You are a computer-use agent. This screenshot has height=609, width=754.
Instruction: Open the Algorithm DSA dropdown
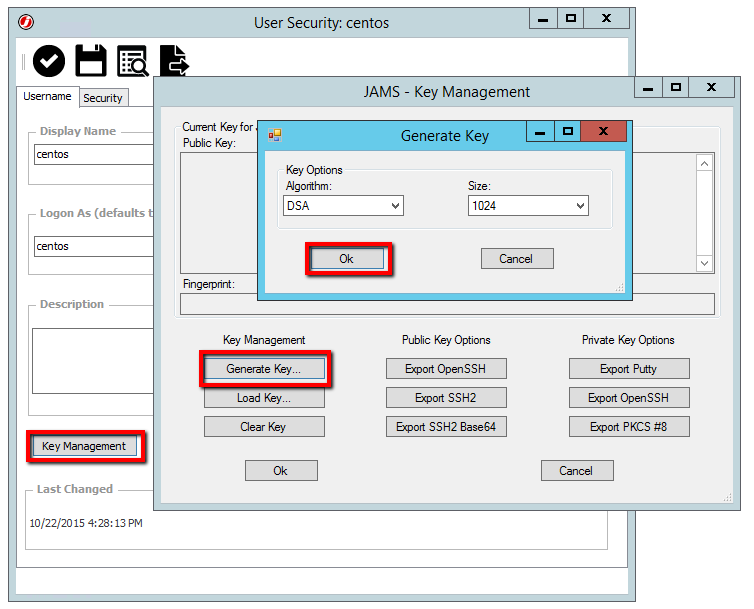pyautogui.click(x=343, y=206)
